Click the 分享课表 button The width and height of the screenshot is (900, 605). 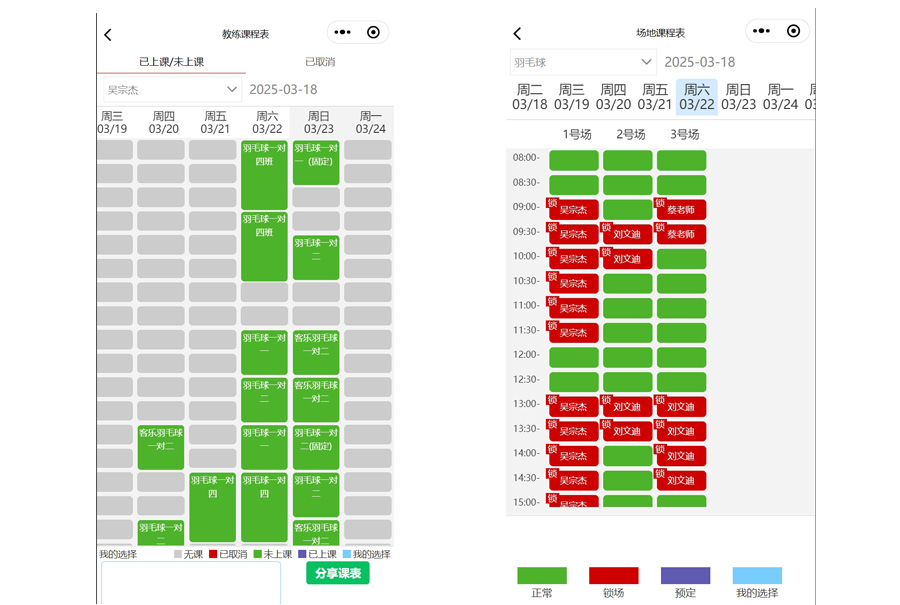pos(337,573)
